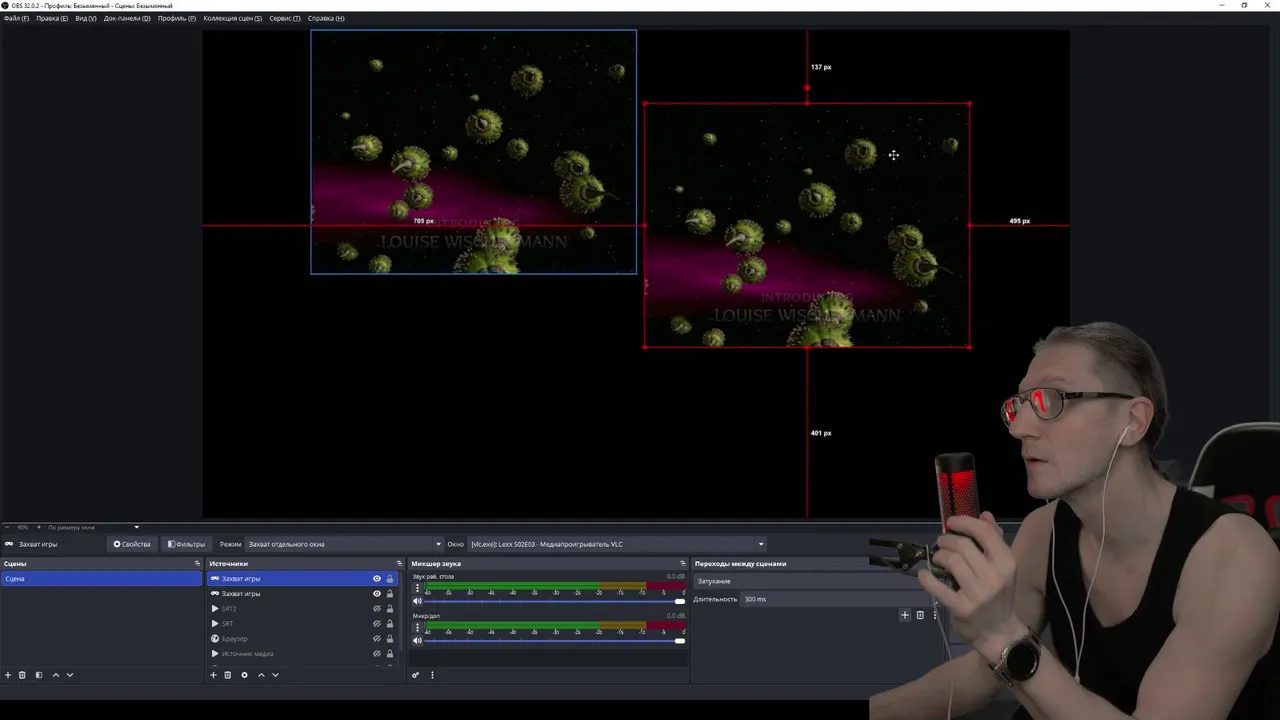Open the Справка menu

pos(326,18)
